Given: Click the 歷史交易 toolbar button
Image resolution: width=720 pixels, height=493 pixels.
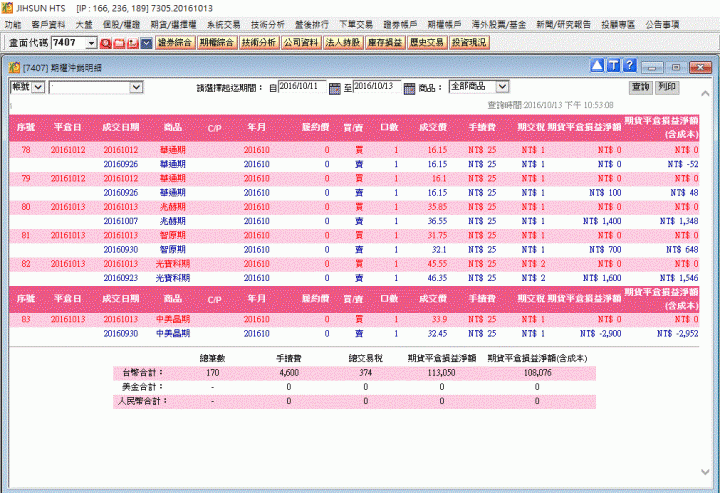Looking at the screenshot, I should (427, 43).
